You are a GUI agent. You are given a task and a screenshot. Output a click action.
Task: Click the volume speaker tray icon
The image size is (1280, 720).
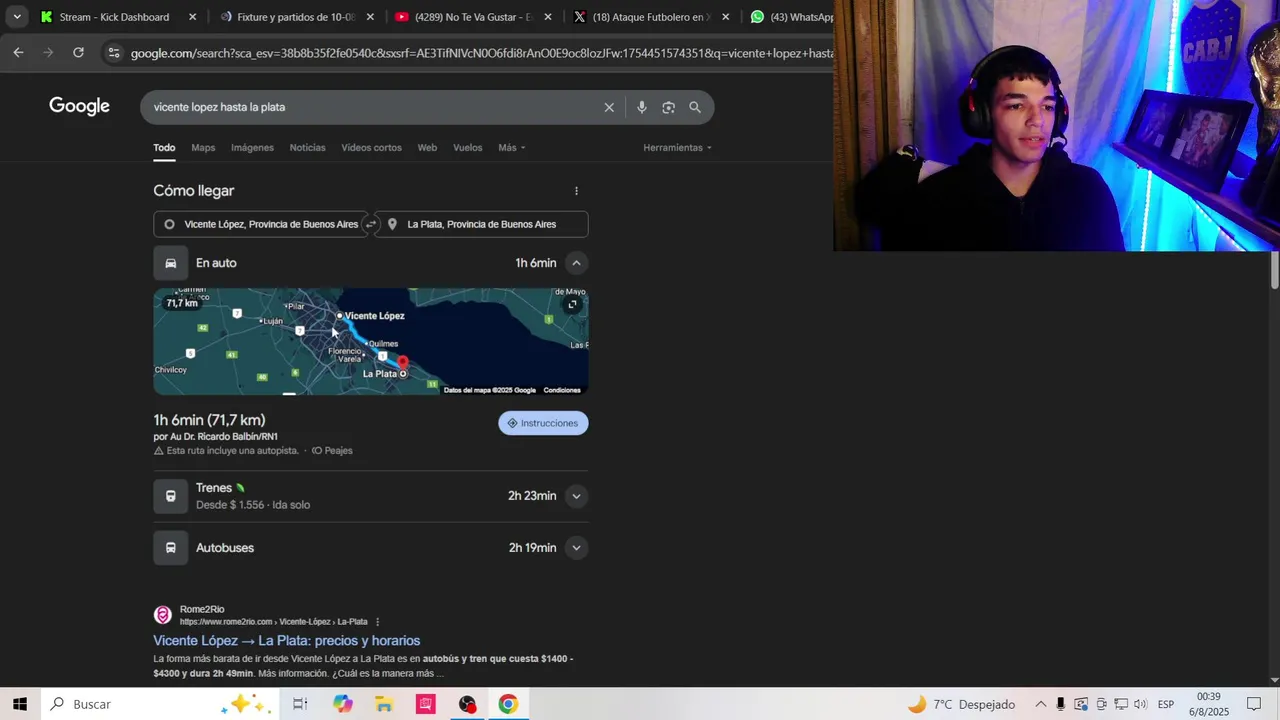[1140, 704]
